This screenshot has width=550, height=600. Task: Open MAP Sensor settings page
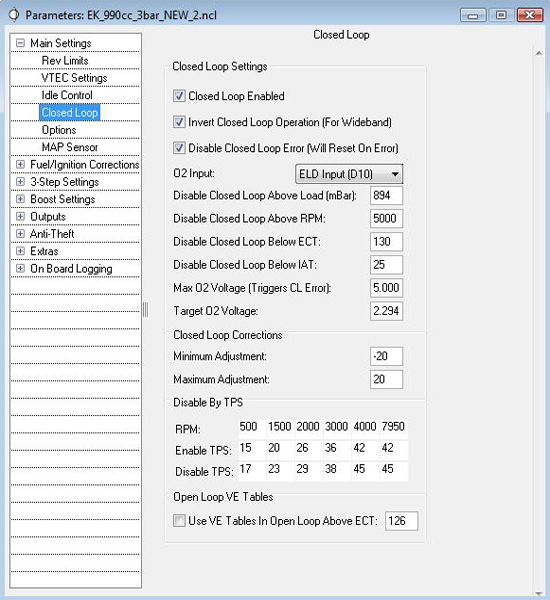[70, 147]
